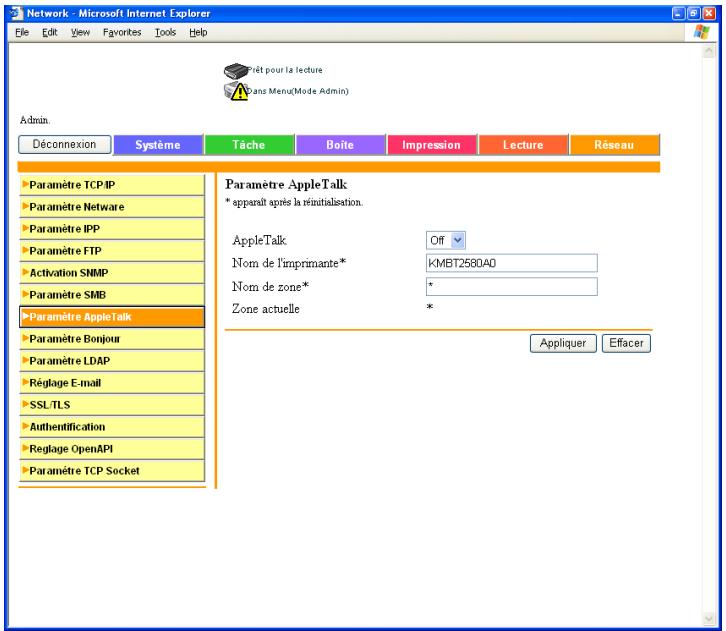Click the Appliquer button
Screen dimensions: 726x631
pyautogui.click(x=563, y=343)
